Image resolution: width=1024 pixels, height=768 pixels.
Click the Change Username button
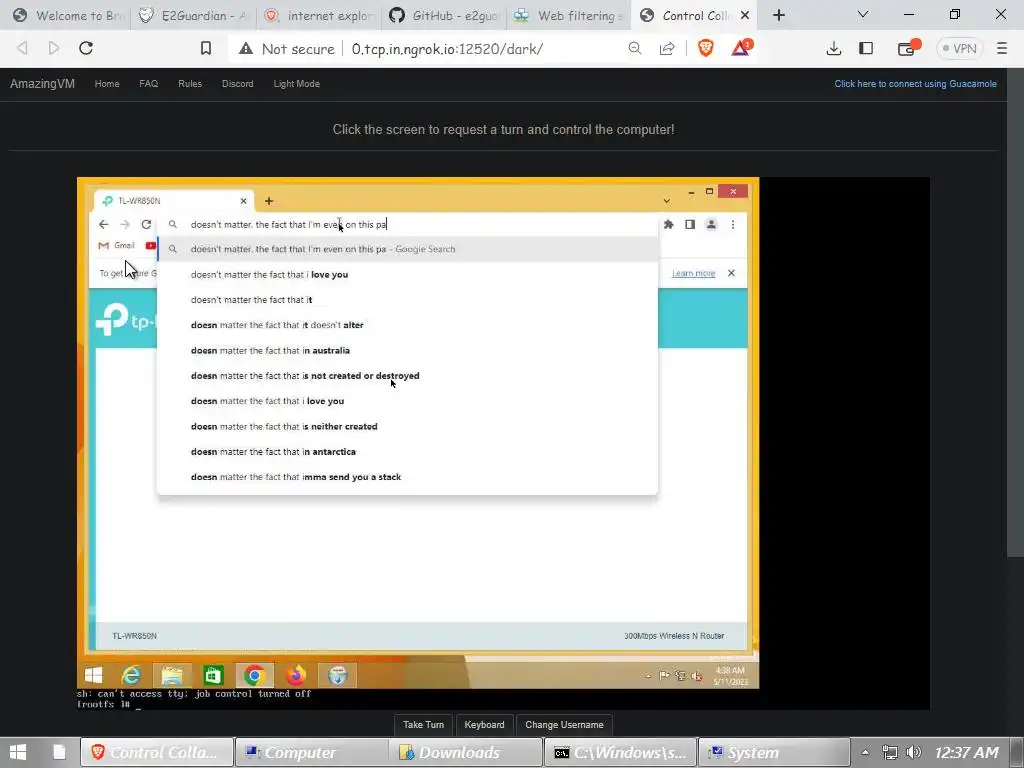click(x=564, y=724)
